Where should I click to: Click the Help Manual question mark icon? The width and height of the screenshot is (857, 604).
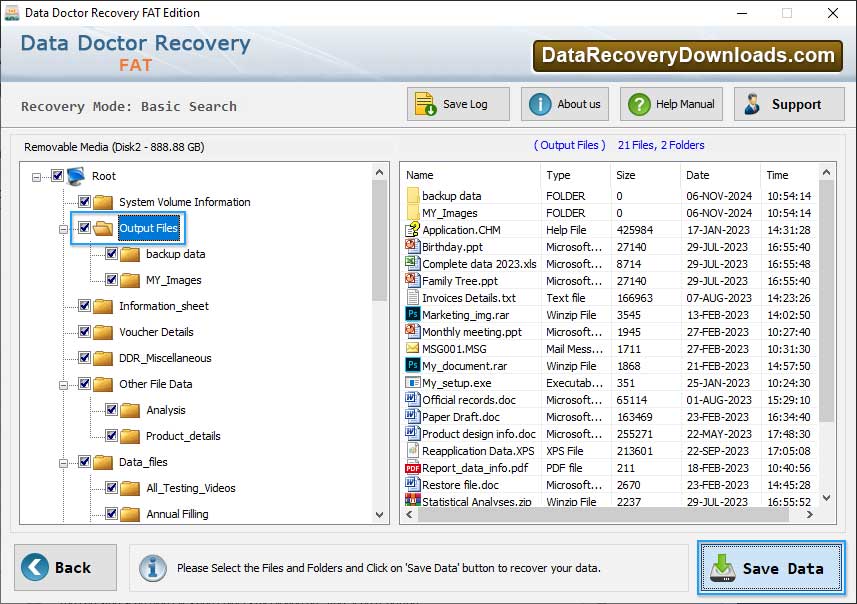pos(639,104)
